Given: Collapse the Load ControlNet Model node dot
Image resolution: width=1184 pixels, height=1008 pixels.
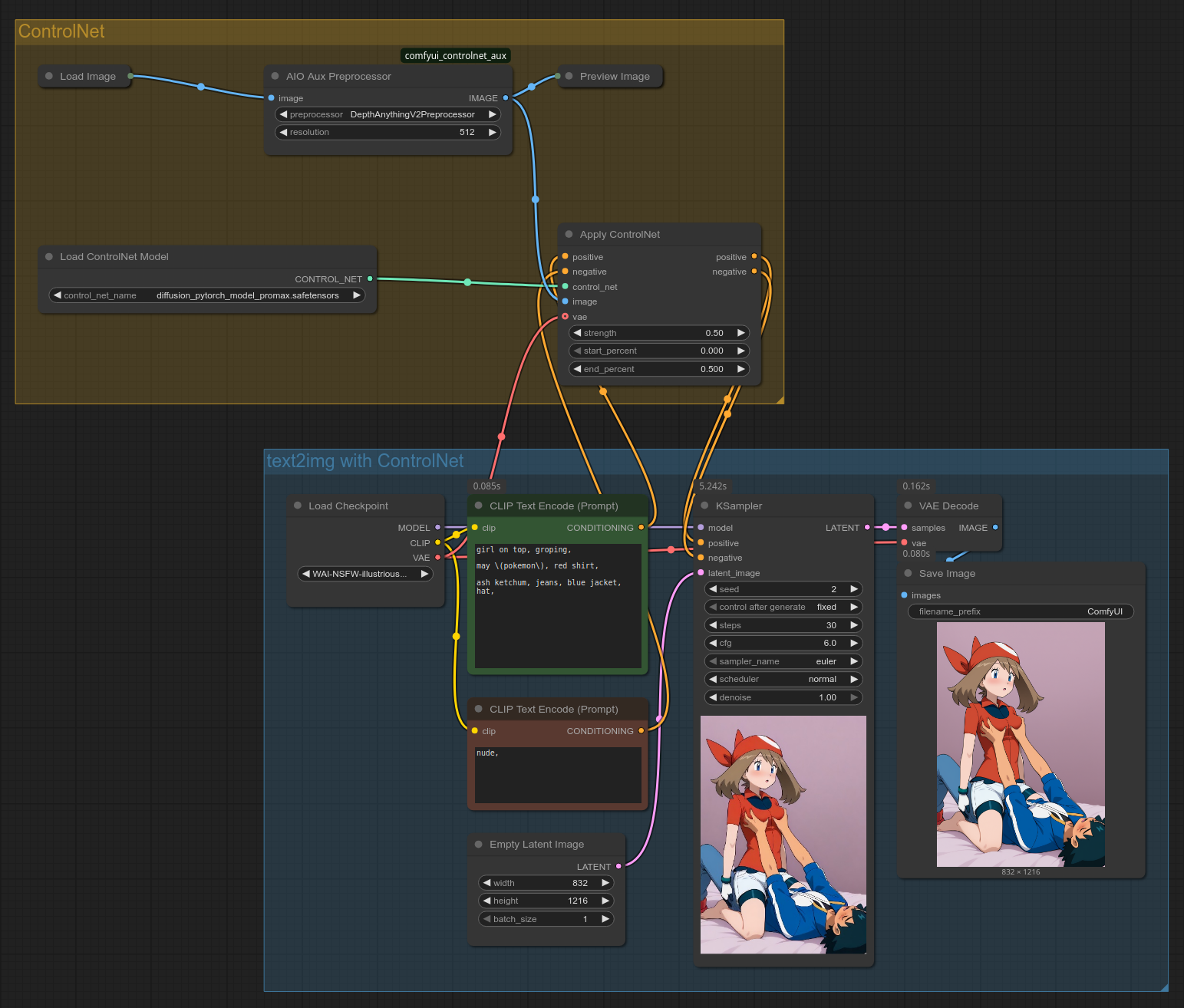Looking at the screenshot, I should [49, 256].
